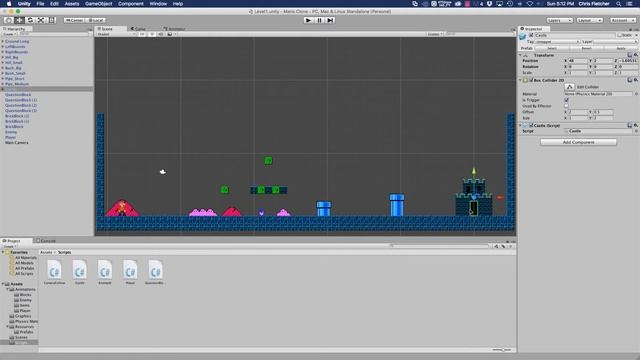Select Player in Hierarchy
This screenshot has width=640, height=360.
point(11,137)
